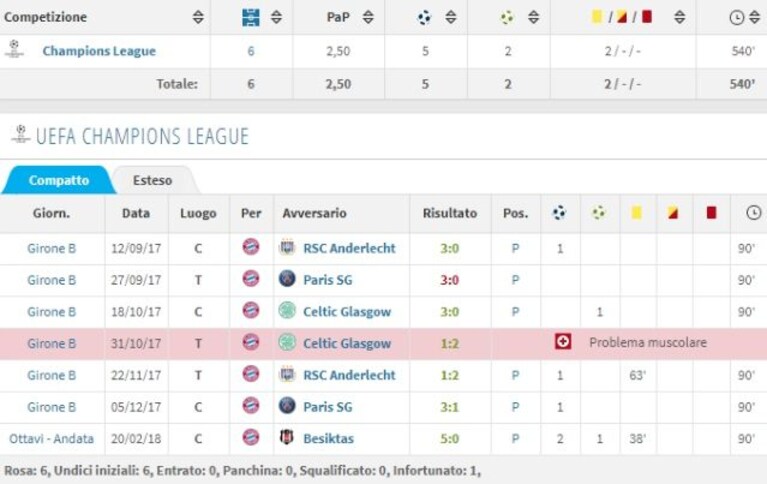Screen dimensions: 767x484
Task: Sort by the PaP column arrows
Action: (x=368, y=17)
